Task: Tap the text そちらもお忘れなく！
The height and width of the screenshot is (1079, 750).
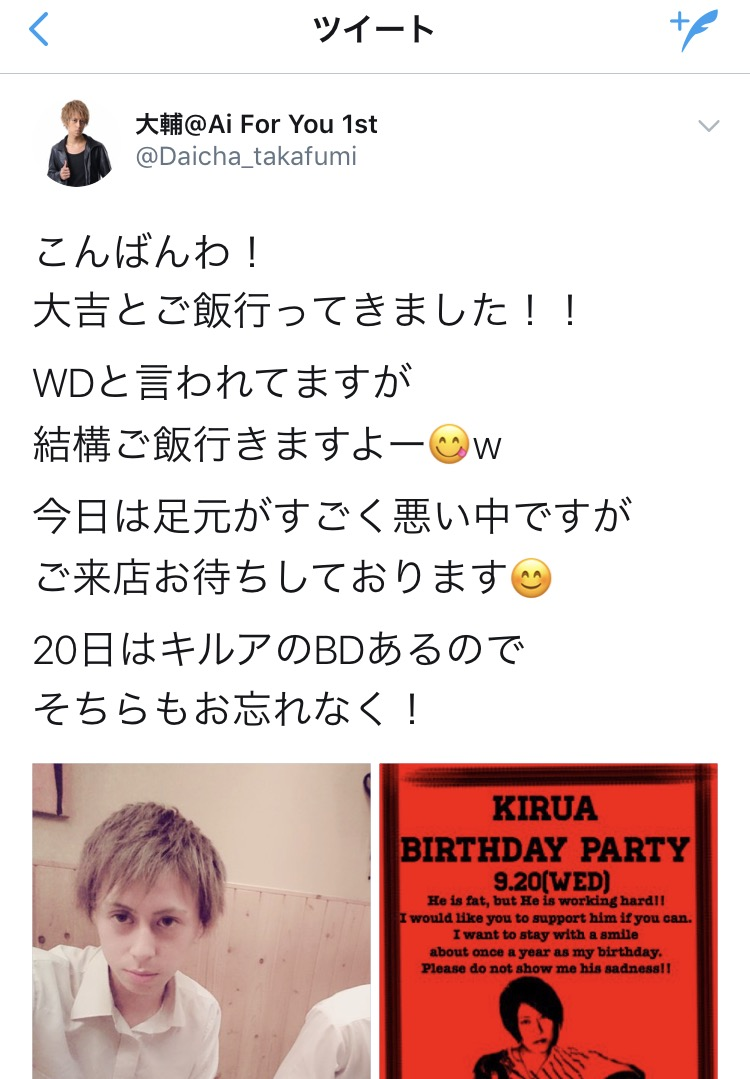Action: [227, 709]
